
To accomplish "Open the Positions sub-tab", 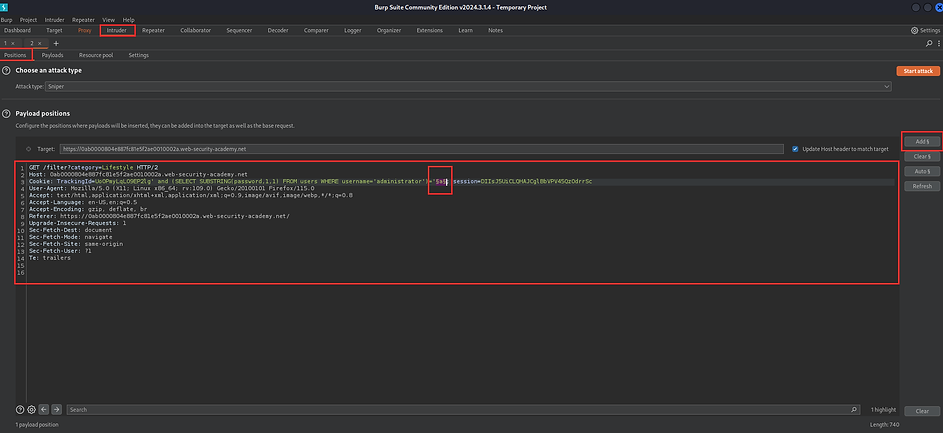I will [x=16, y=55].
